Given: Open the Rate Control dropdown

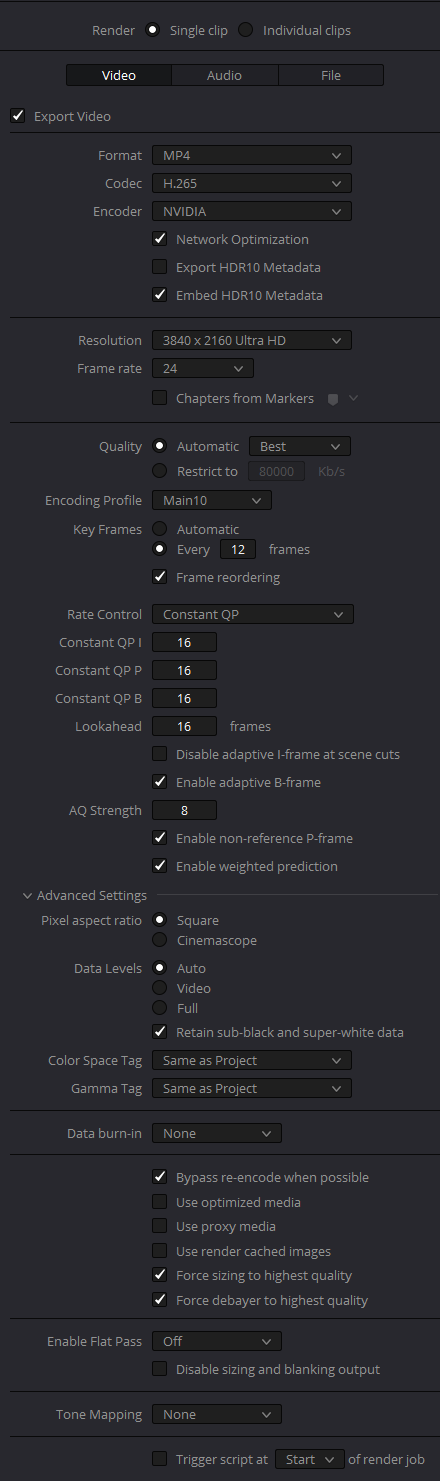Looking at the screenshot, I should point(253,614).
